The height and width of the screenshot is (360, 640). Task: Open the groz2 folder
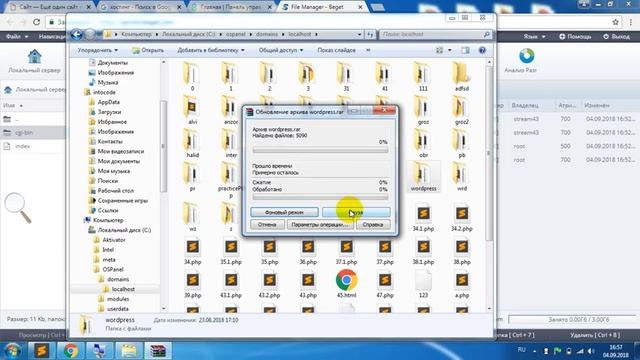[x=462, y=110]
